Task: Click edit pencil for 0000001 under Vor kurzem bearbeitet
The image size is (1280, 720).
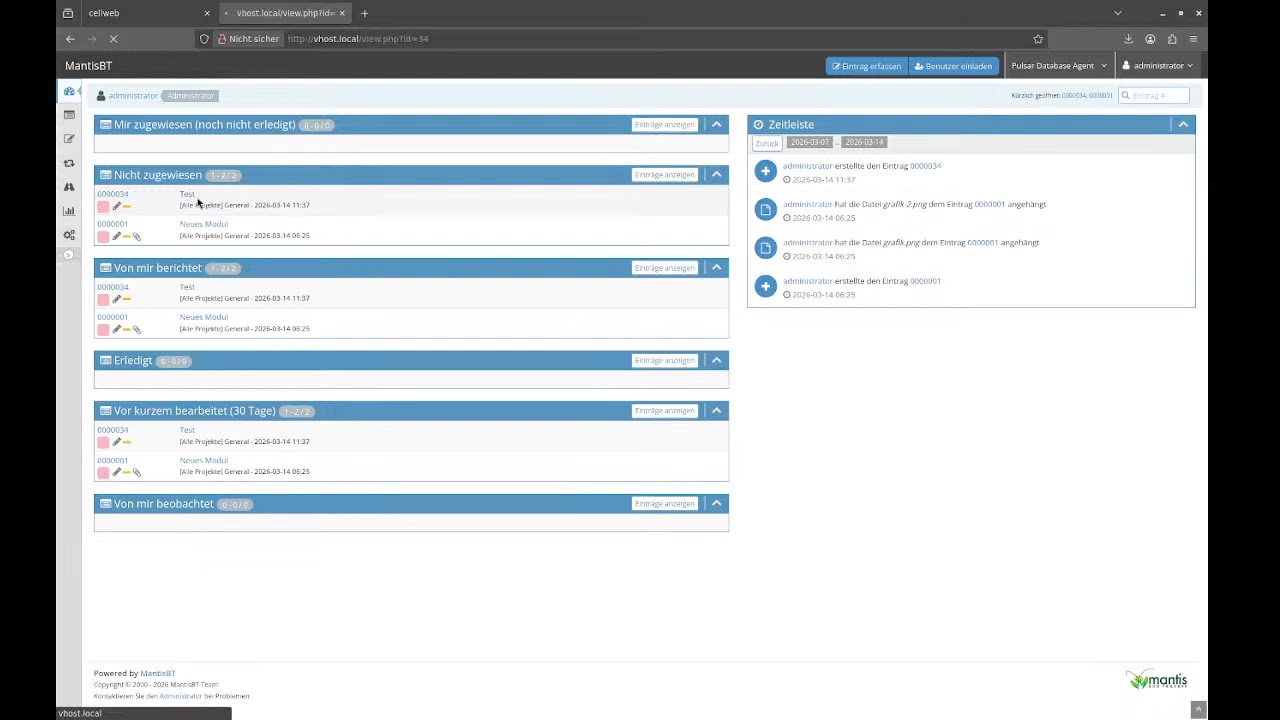Action: (116, 472)
